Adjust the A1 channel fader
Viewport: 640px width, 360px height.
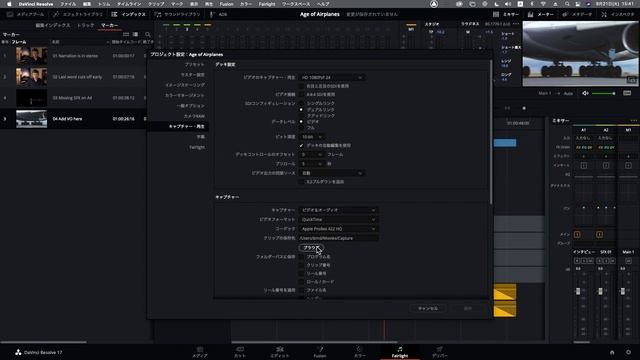[578, 291]
